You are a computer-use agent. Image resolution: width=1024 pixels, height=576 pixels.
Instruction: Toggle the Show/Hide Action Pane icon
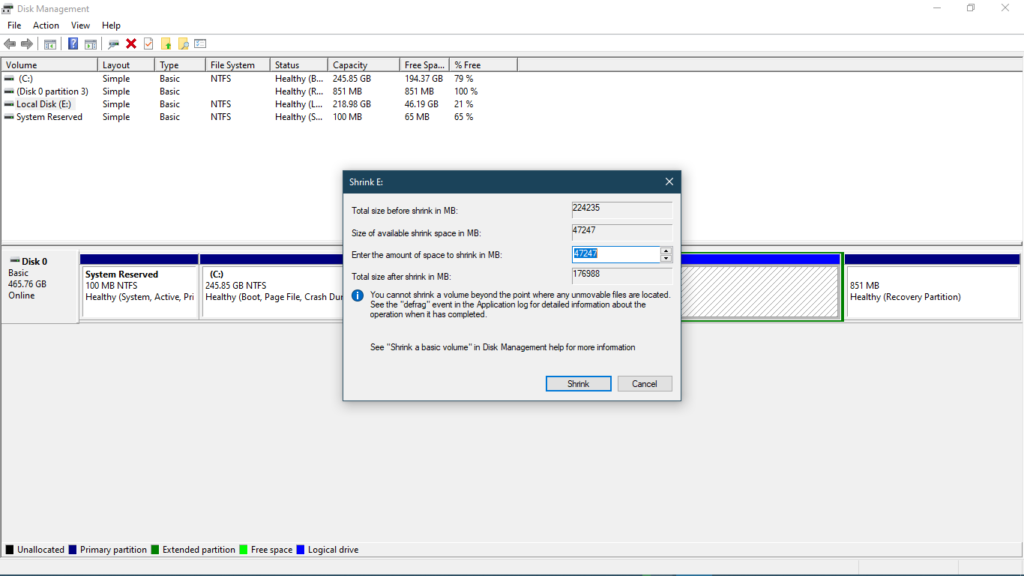click(x=92, y=43)
